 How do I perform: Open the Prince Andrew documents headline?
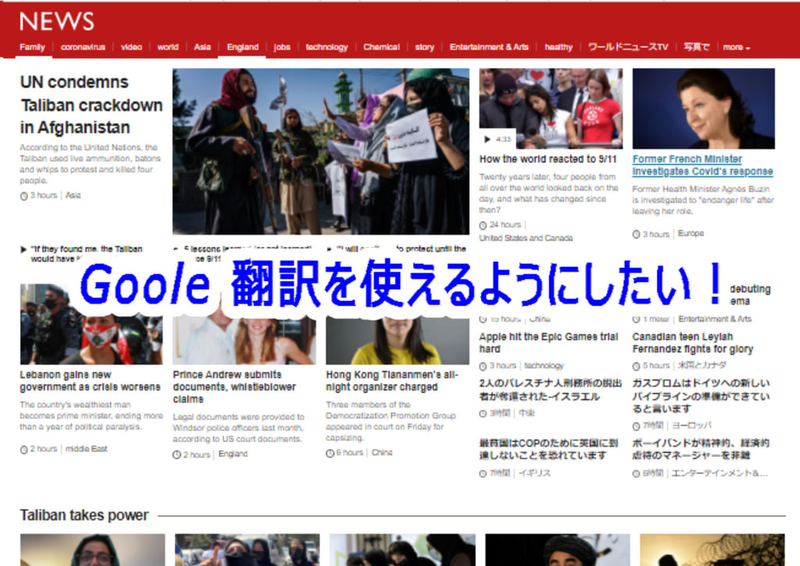tap(234, 387)
